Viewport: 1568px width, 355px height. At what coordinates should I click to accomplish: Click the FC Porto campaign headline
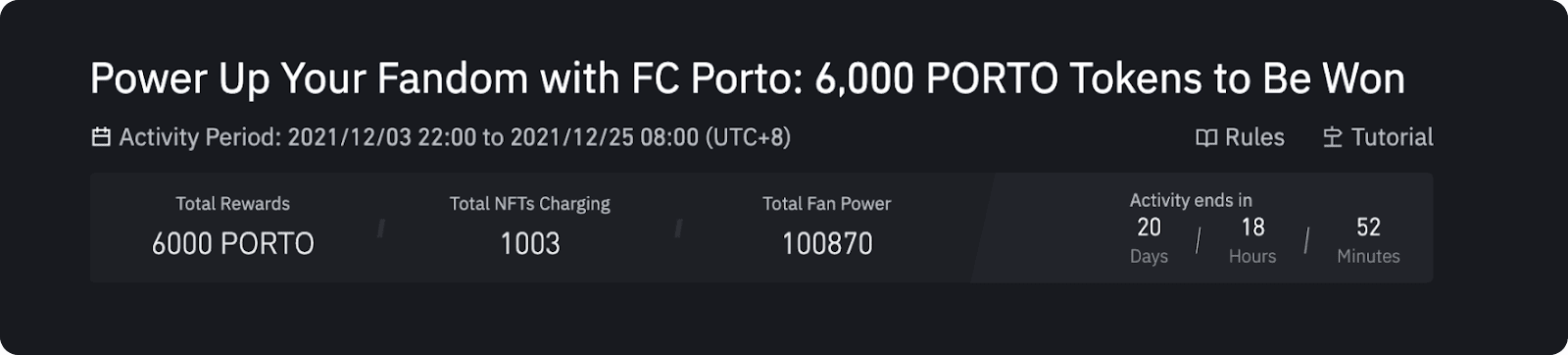coord(748,78)
